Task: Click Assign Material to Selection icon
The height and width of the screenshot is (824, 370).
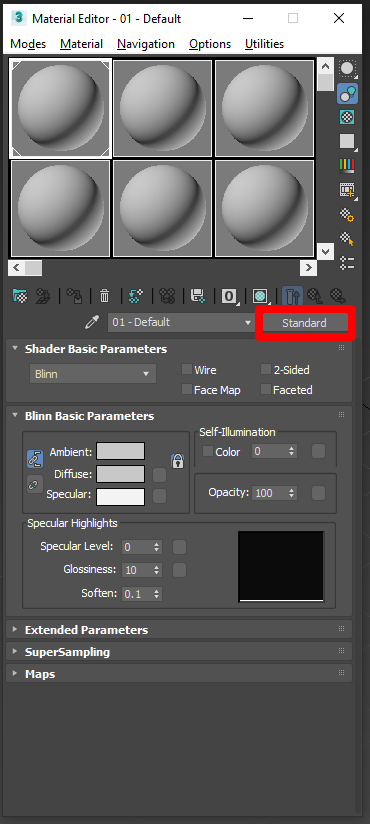Action: coord(75,296)
